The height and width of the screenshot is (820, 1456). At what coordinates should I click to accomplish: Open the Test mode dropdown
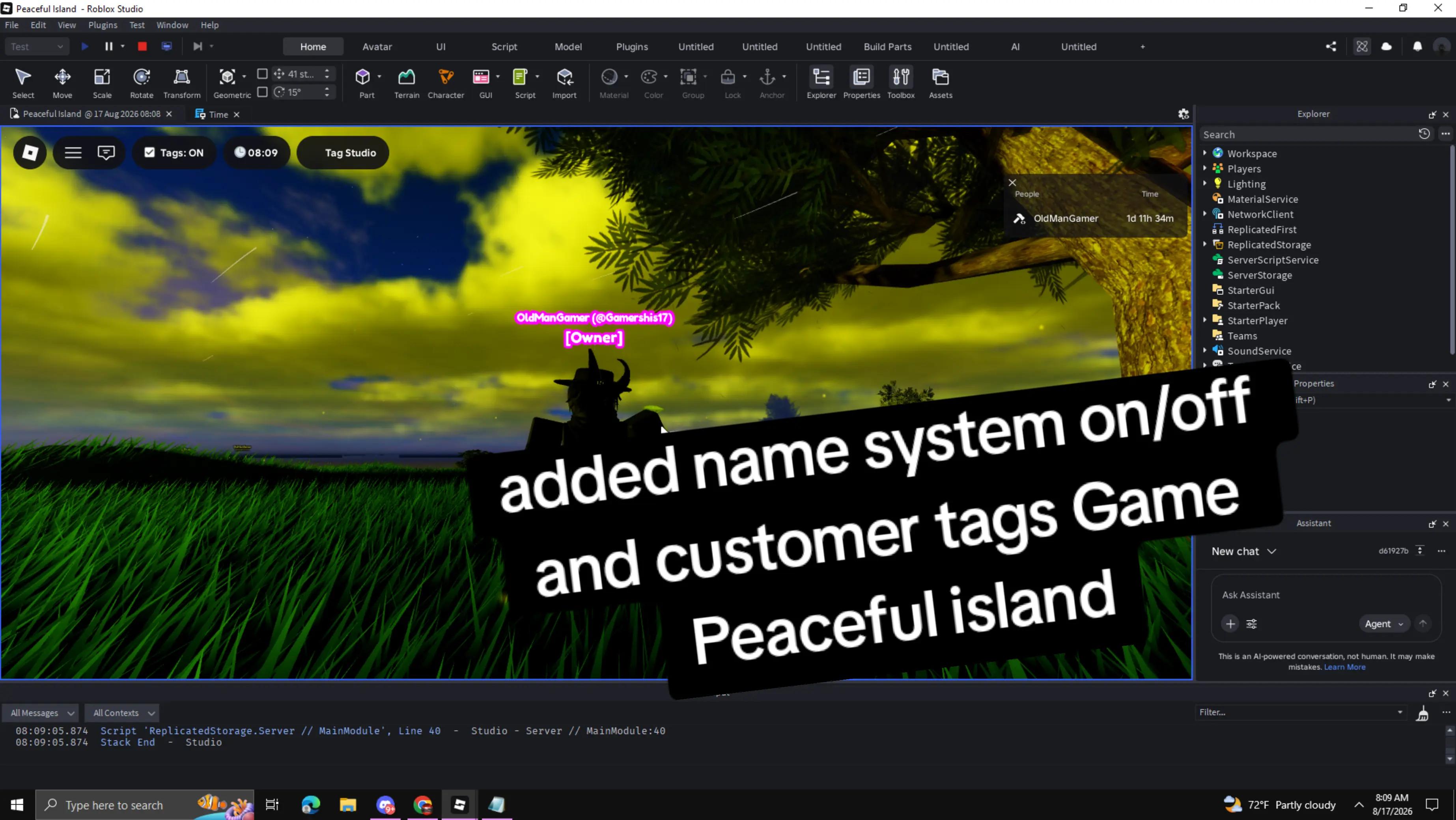pos(37,47)
